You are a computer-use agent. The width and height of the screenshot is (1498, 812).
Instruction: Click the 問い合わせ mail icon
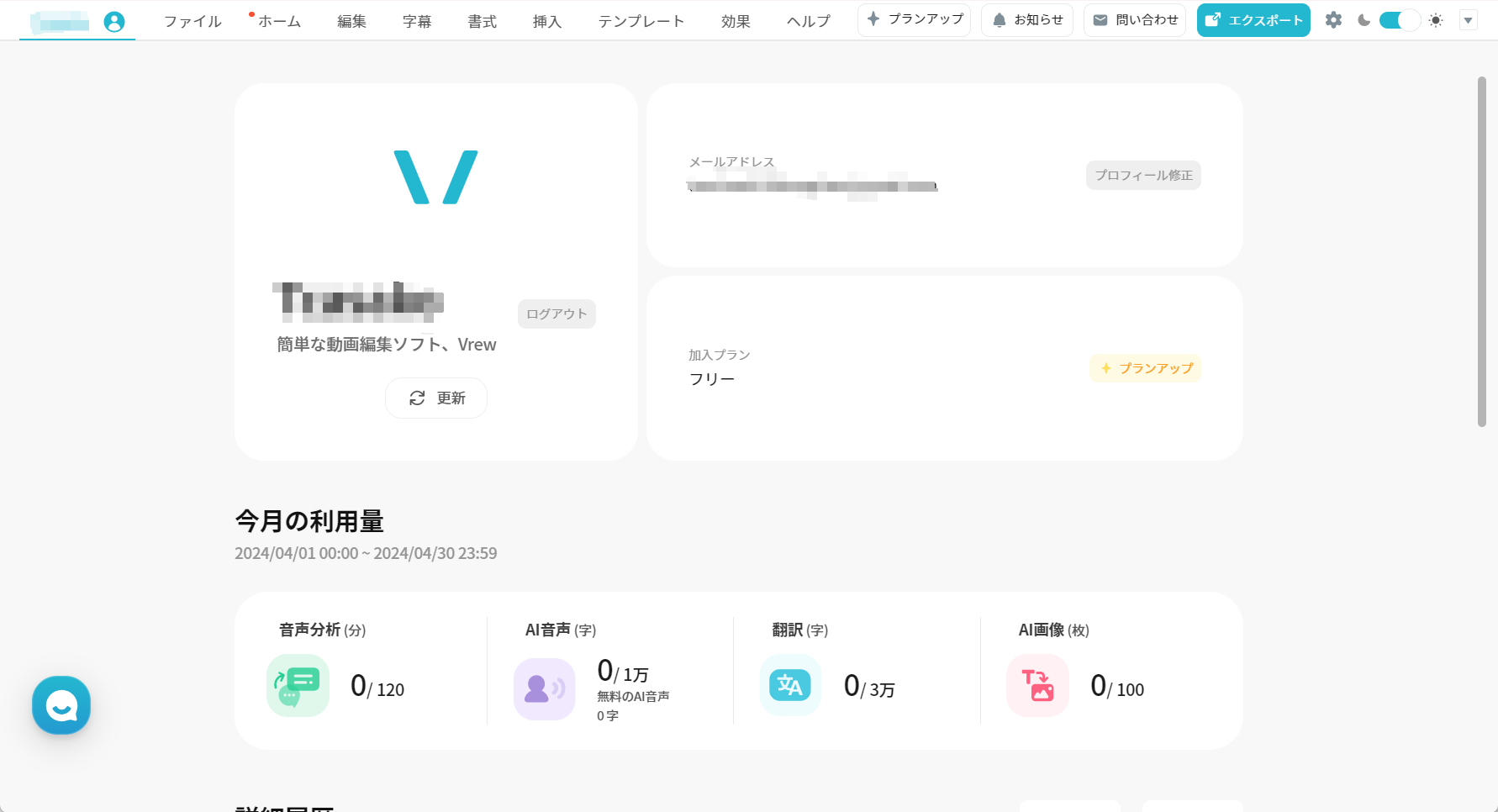(1099, 19)
